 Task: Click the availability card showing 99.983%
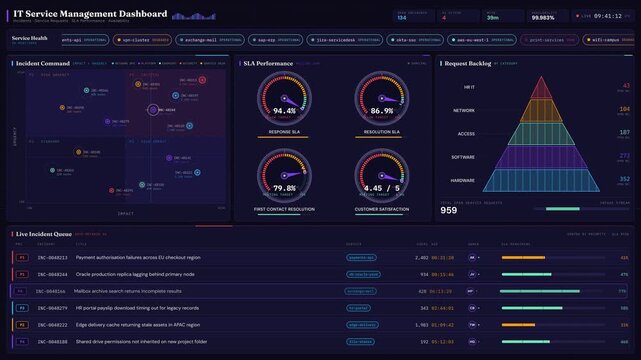tap(548, 16)
